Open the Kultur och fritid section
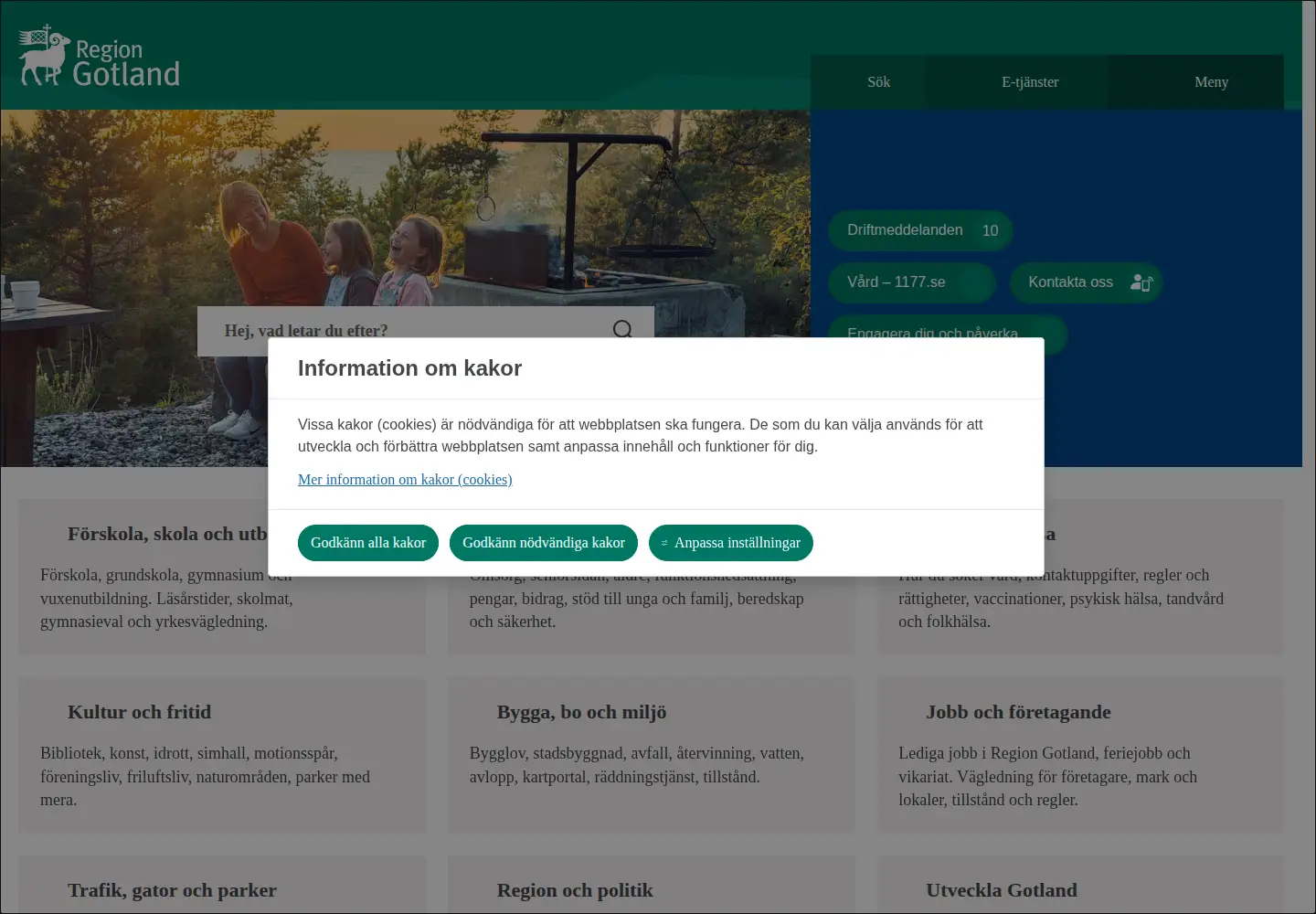 pyautogui.click(x=139, y=712)
